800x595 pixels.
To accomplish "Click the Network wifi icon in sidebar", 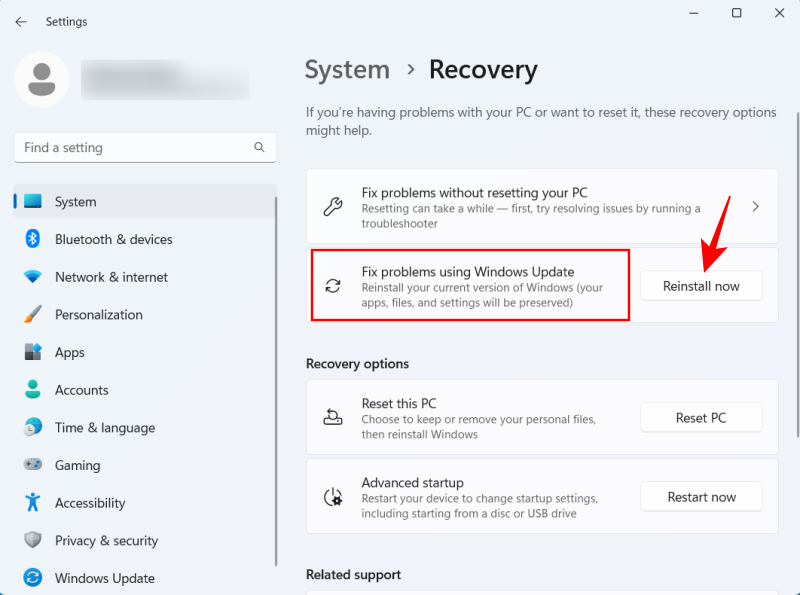I will [33, 277].
